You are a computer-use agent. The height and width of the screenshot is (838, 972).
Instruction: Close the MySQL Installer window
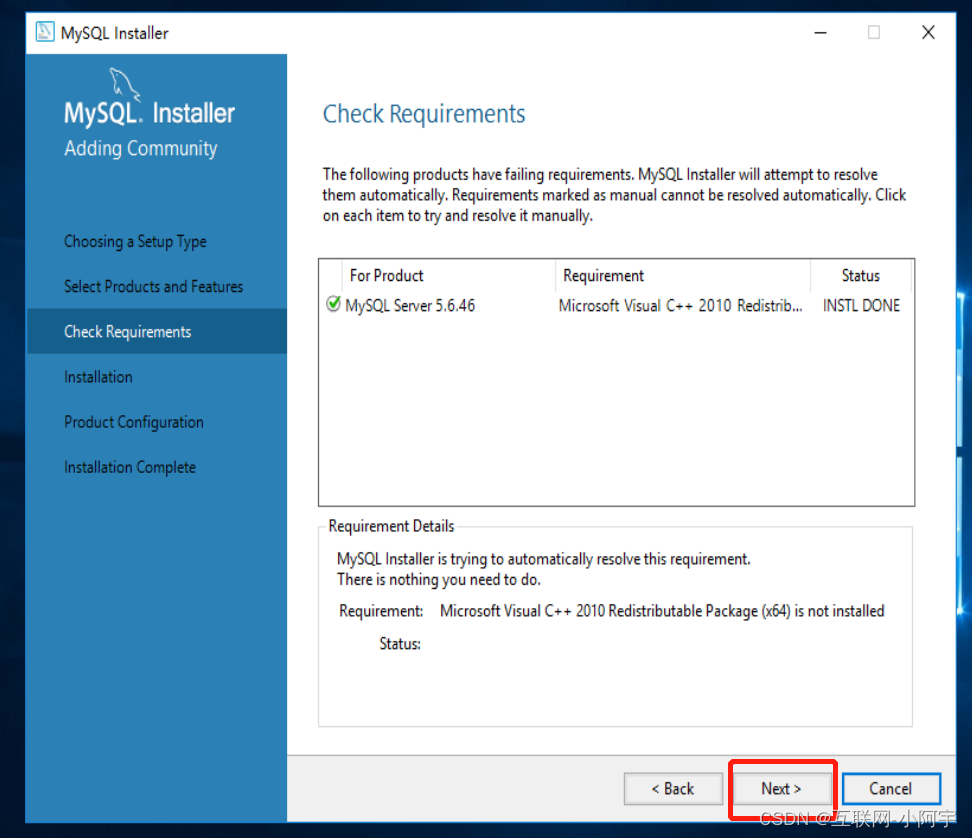pos(928,32)
